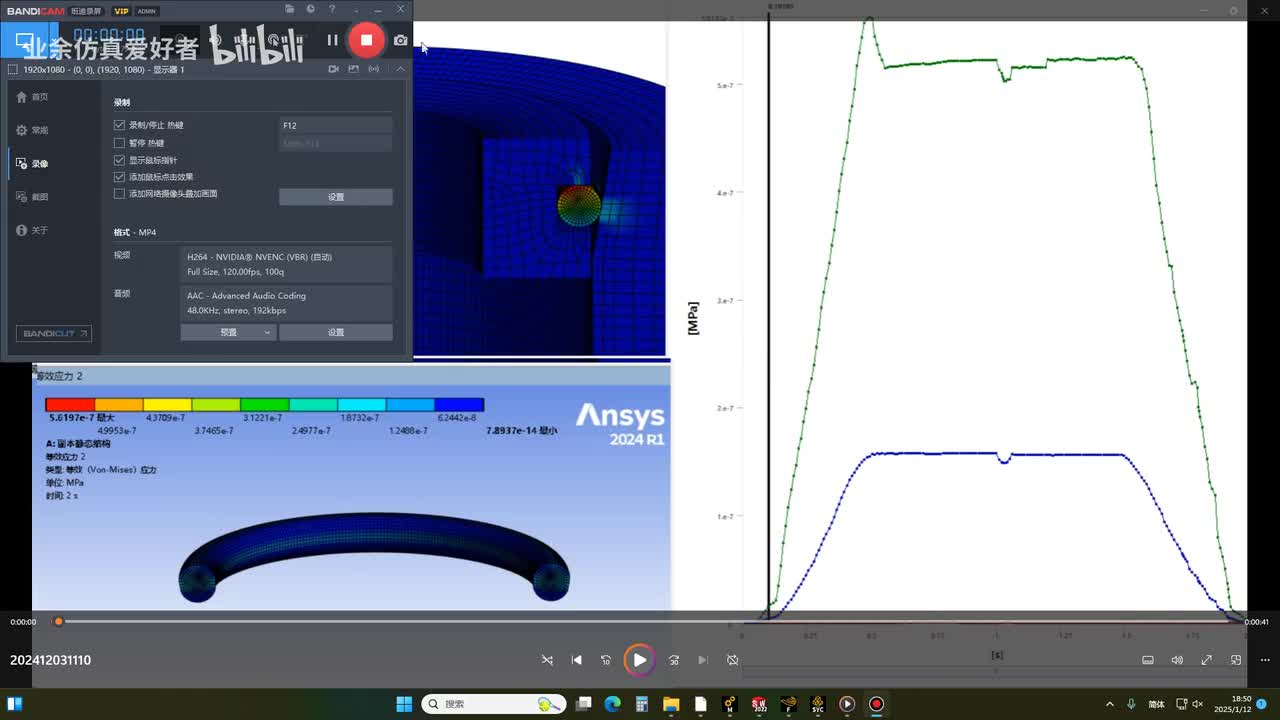The image size is (1280, 720).
Task: Open network and volume quick settings
Action: (1190, 704)
